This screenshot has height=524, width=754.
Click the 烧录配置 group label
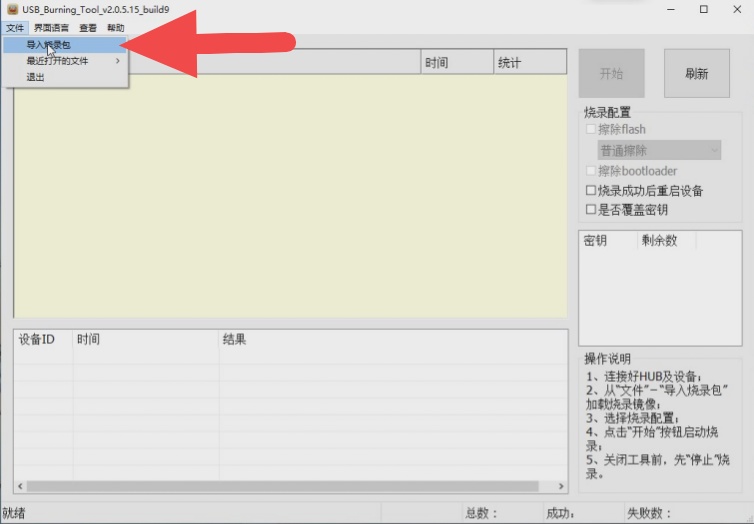point(607,112)
